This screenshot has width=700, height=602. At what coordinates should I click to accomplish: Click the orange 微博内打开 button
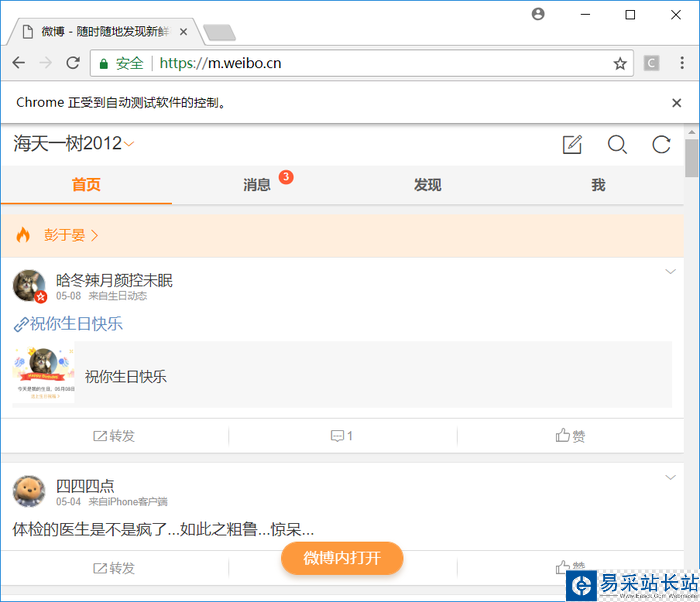[x=342, y=558]
